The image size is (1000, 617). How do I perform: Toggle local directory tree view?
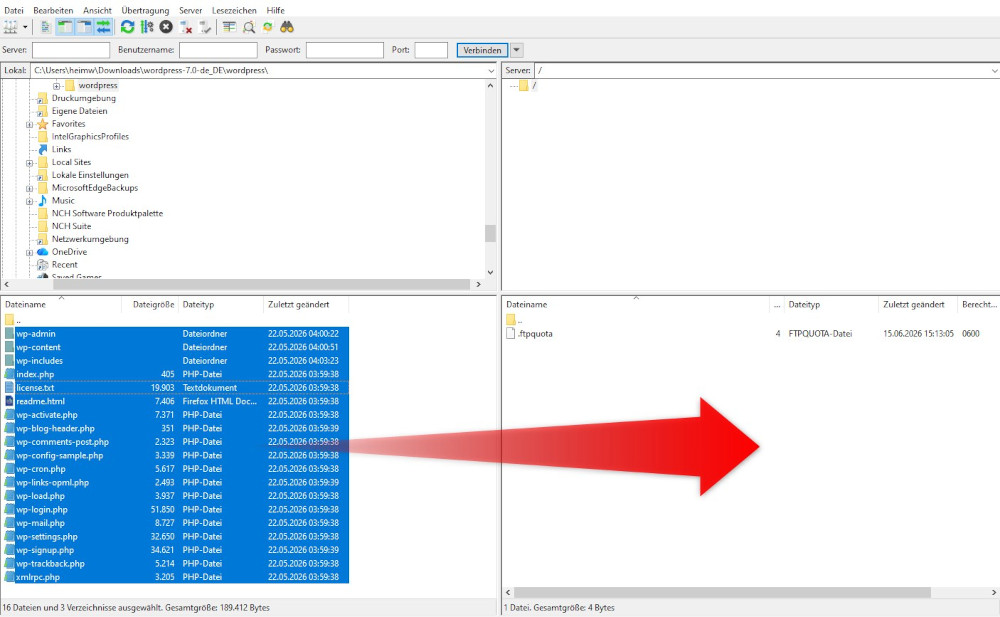click(64, 27)
